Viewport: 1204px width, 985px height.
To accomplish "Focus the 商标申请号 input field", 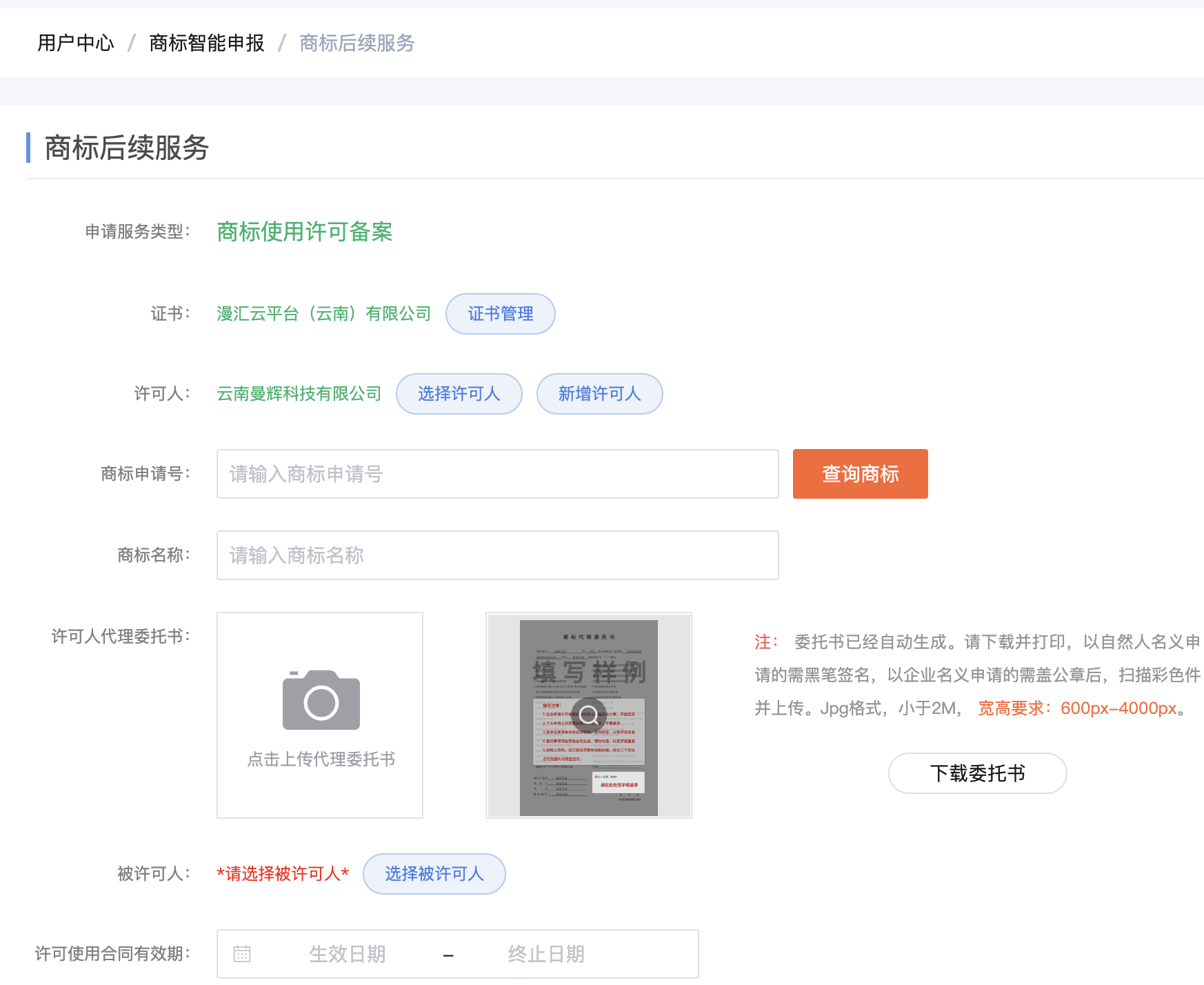I will (497, 474).
